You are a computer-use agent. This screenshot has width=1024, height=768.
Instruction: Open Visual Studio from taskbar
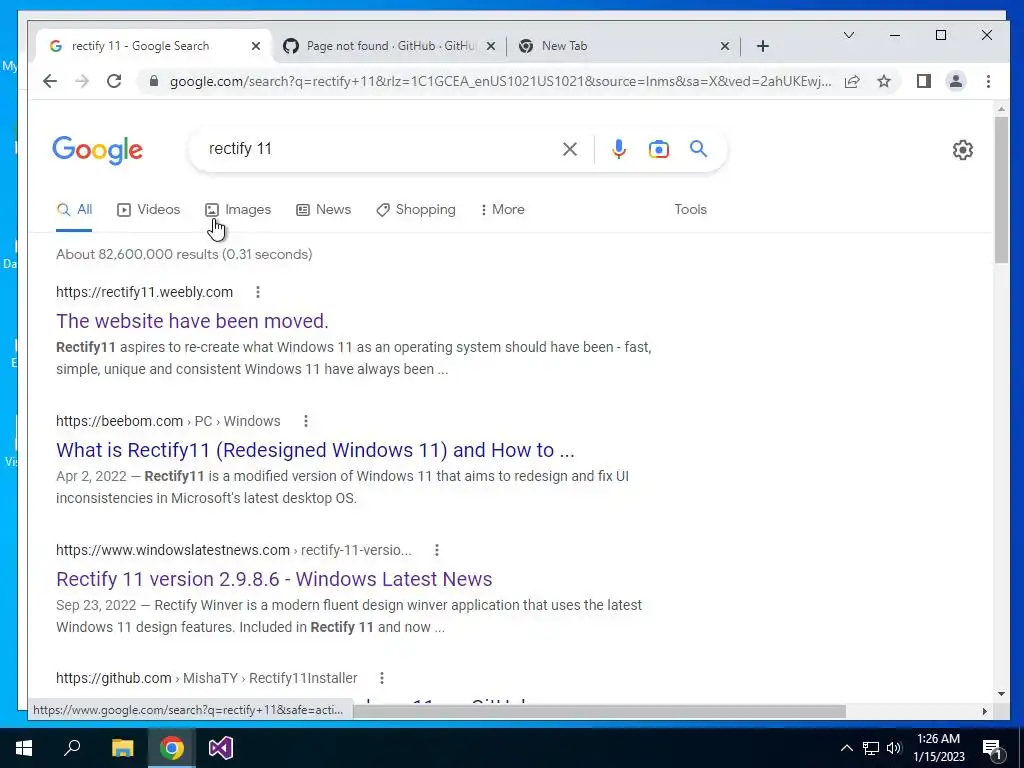(x=221, y=748)
